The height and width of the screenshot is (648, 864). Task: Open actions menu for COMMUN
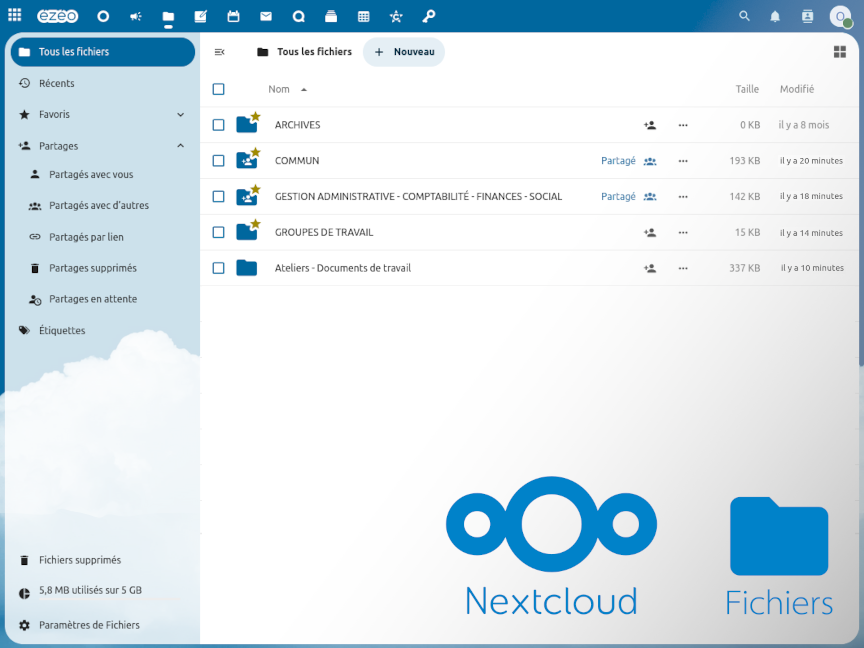tap(683, 161)
